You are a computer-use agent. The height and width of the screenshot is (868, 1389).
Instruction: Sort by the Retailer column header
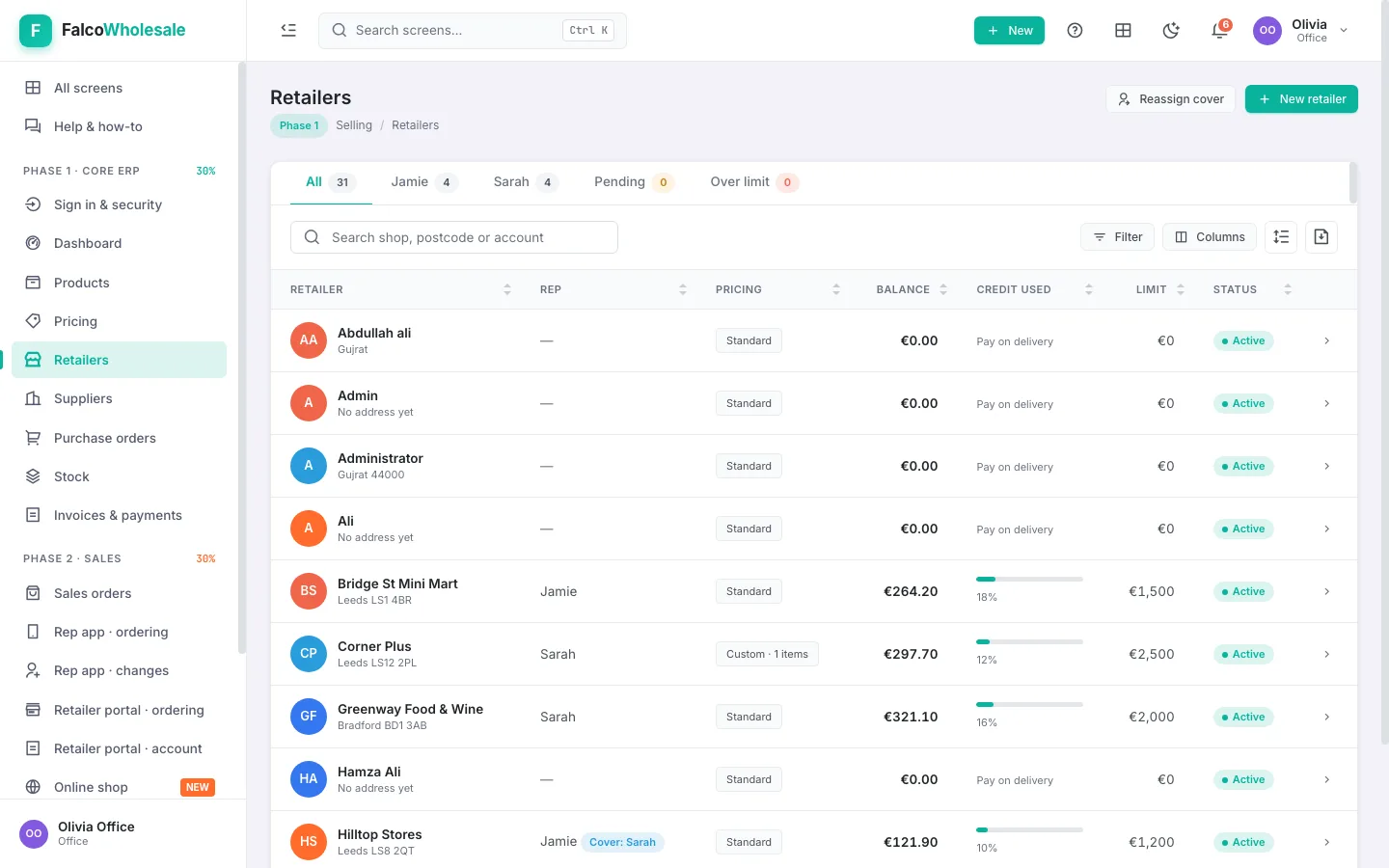click(x=400, y=289)
